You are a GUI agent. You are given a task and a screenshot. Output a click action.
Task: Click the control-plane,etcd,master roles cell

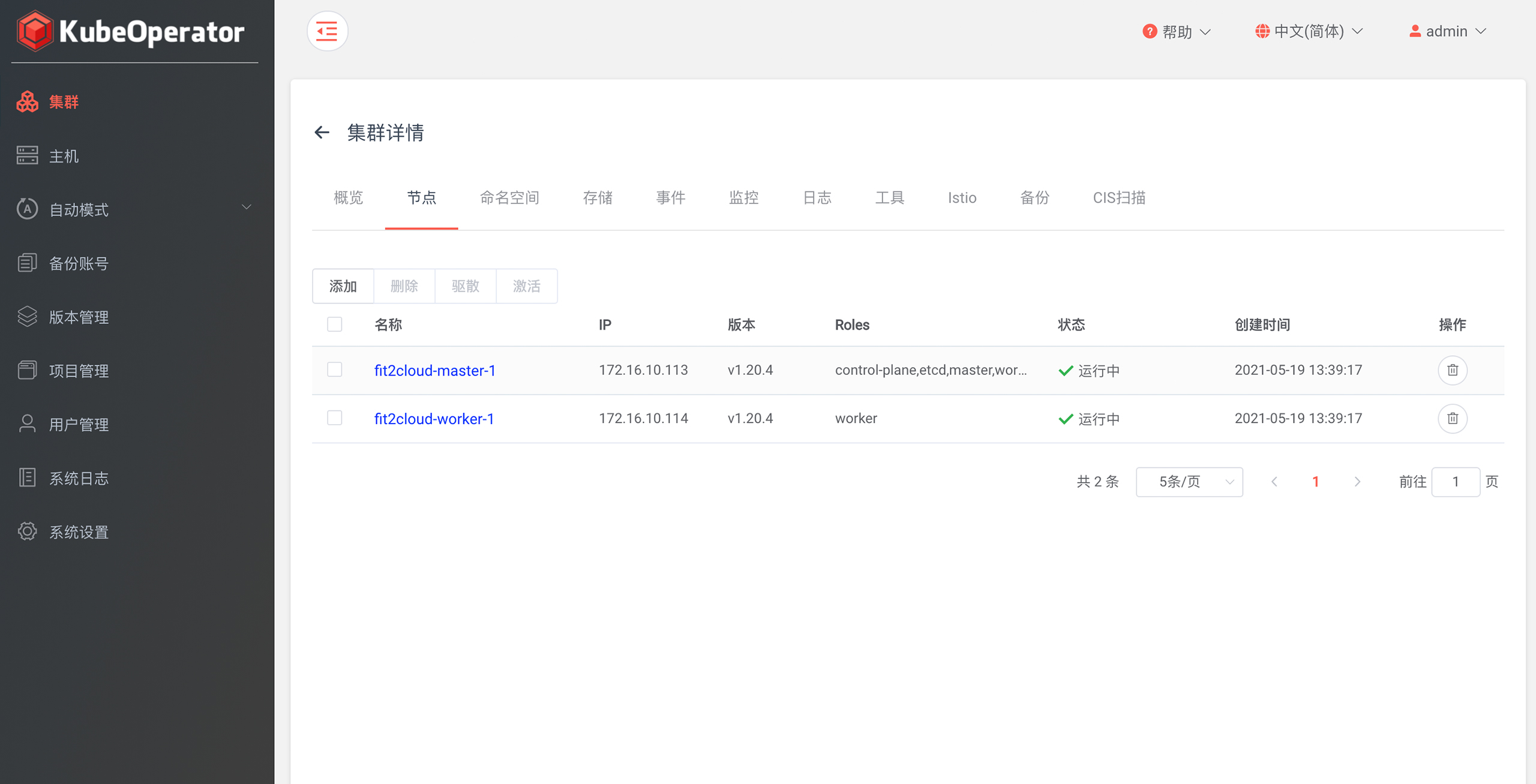931,370
